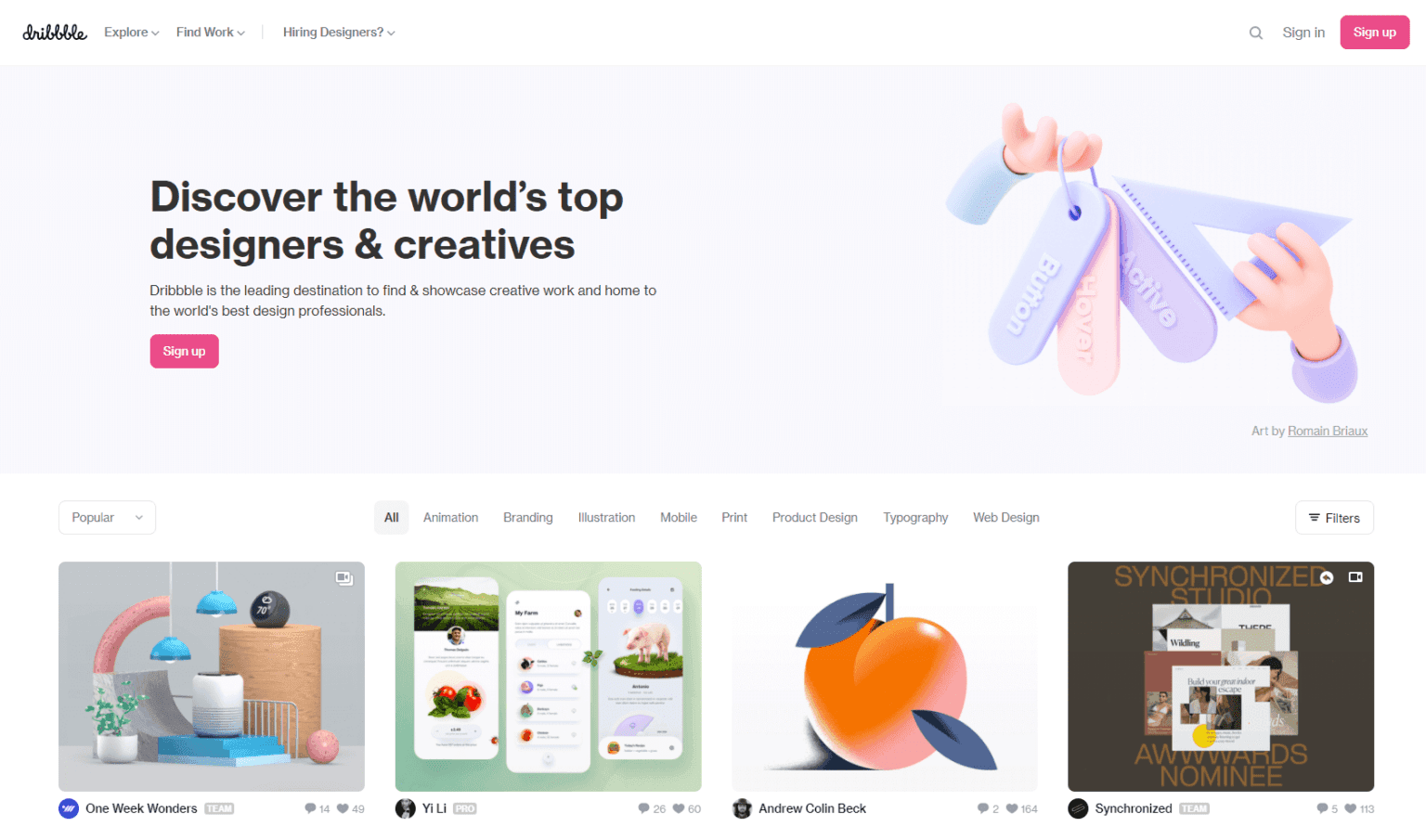Viewport: 1426px width, 840px height.
Task: Open the search magnifier icon
Action: pos(1255,32)
